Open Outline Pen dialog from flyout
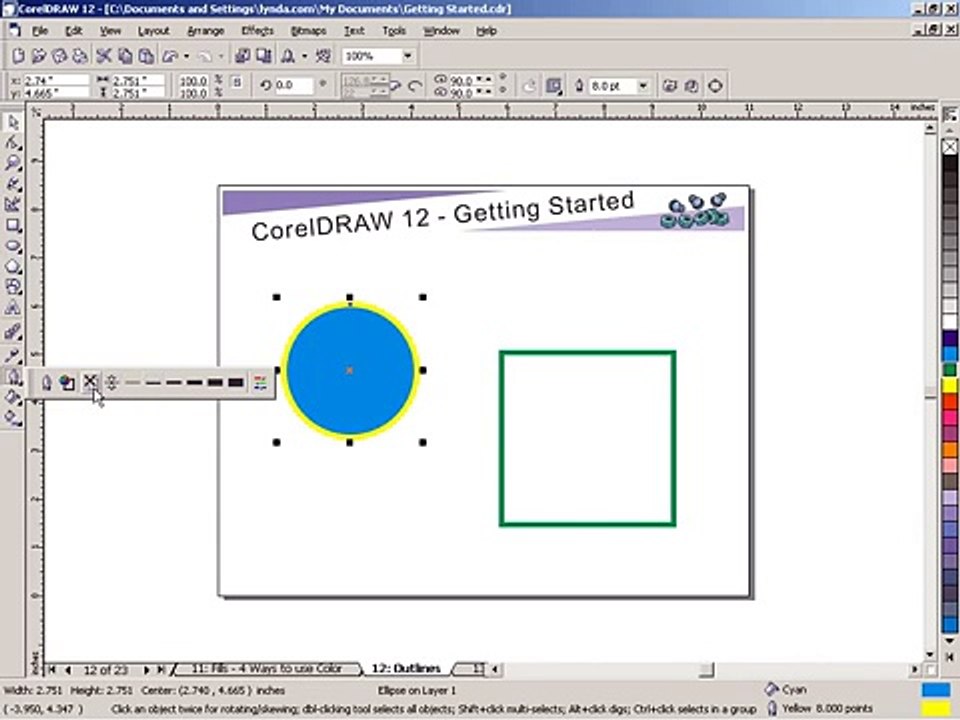 point(47,383)
